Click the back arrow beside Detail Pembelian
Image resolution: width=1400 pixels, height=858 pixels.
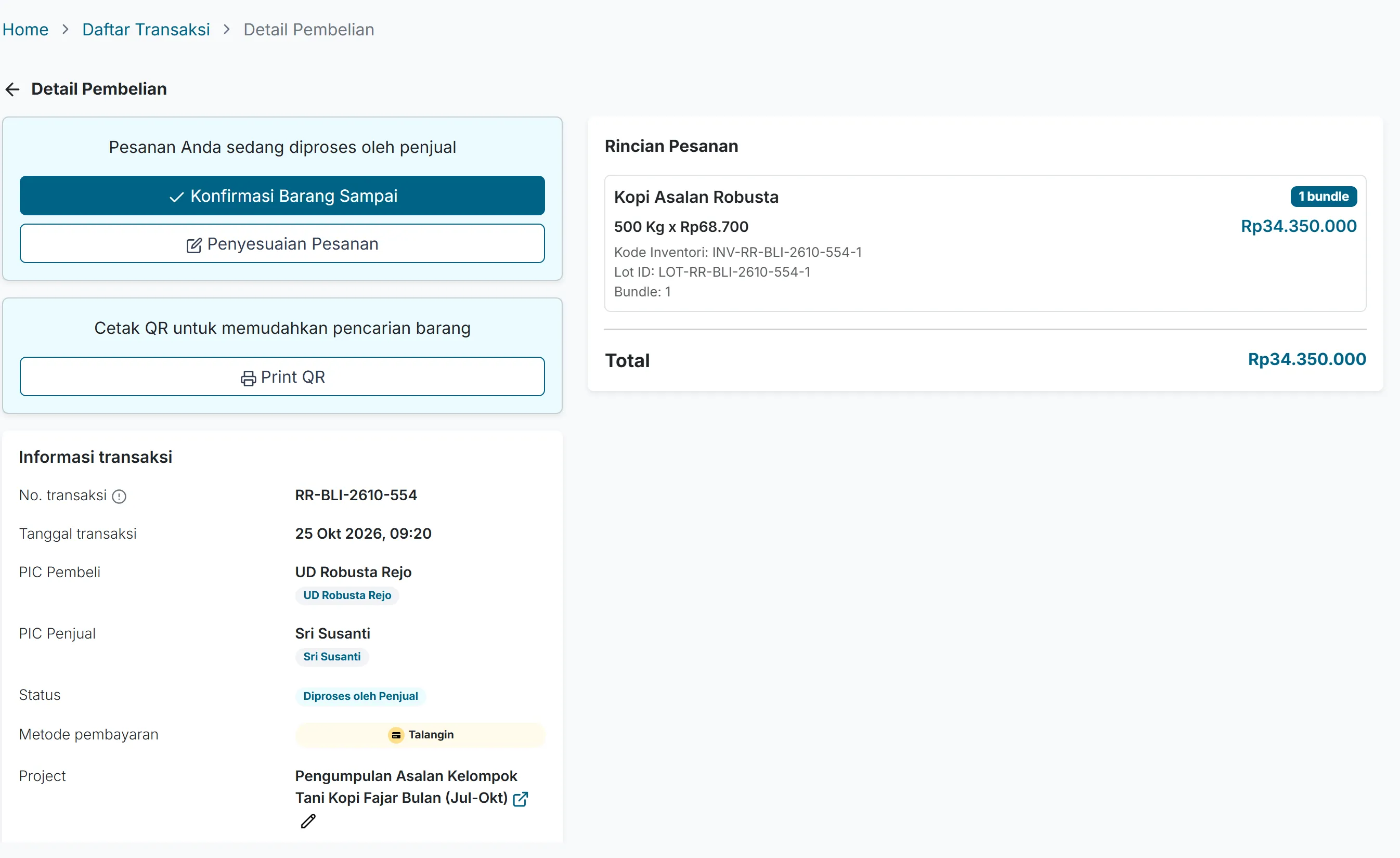click(12, 89)
